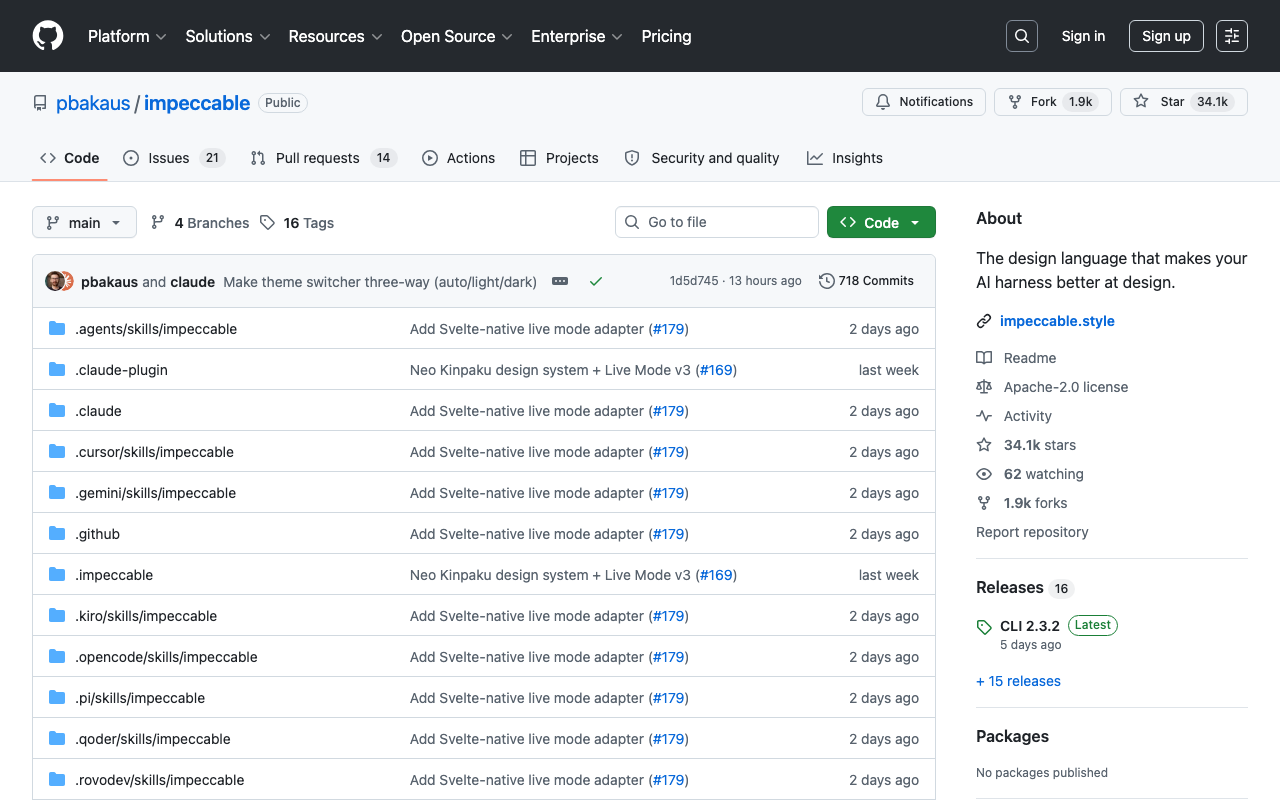Click the .agents/skills/impeccable folder icon
The width and height of the screenshot is (1280, 800).
click(57, 329)
